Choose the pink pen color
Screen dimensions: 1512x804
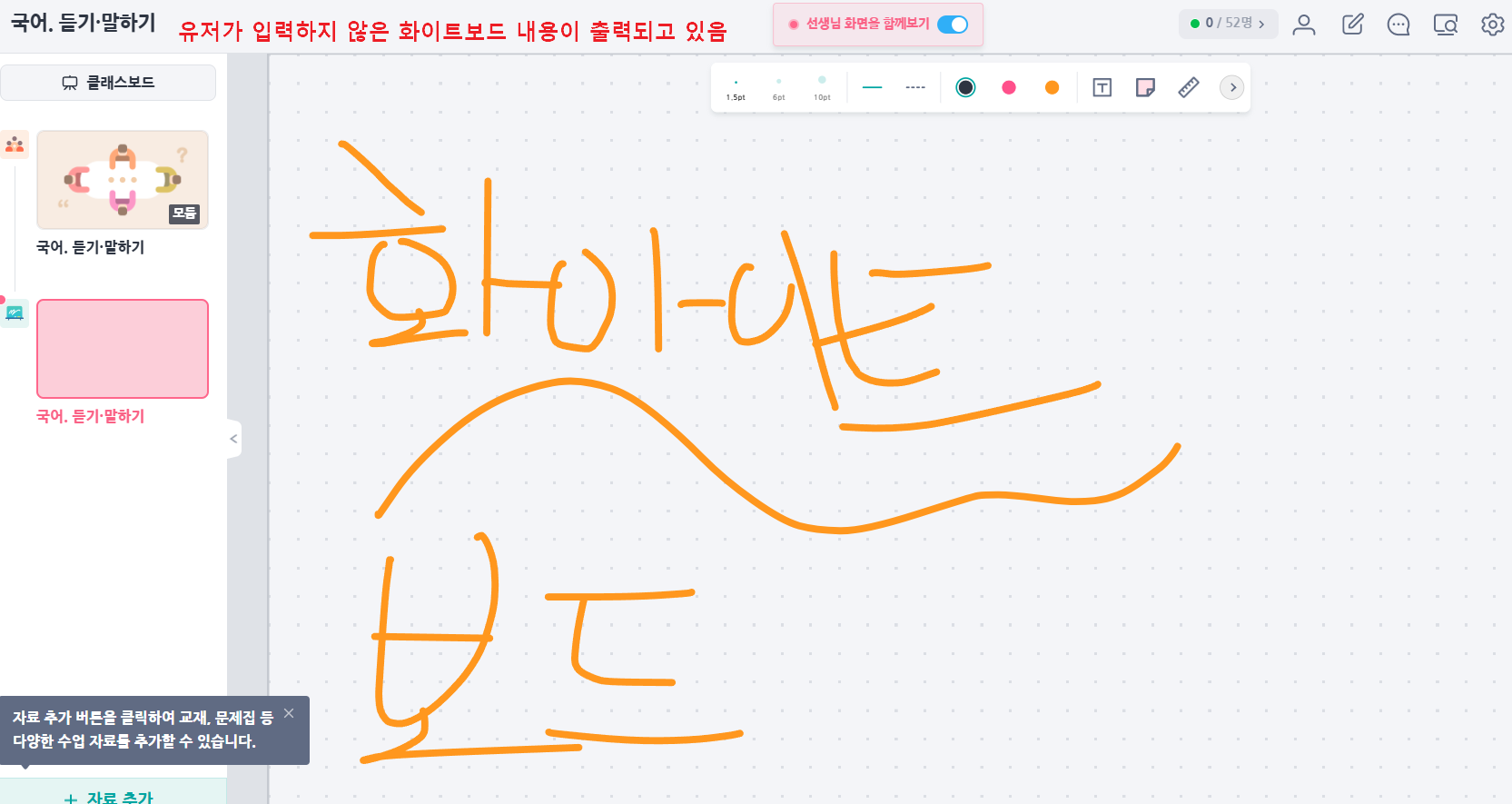point(1009,87)
